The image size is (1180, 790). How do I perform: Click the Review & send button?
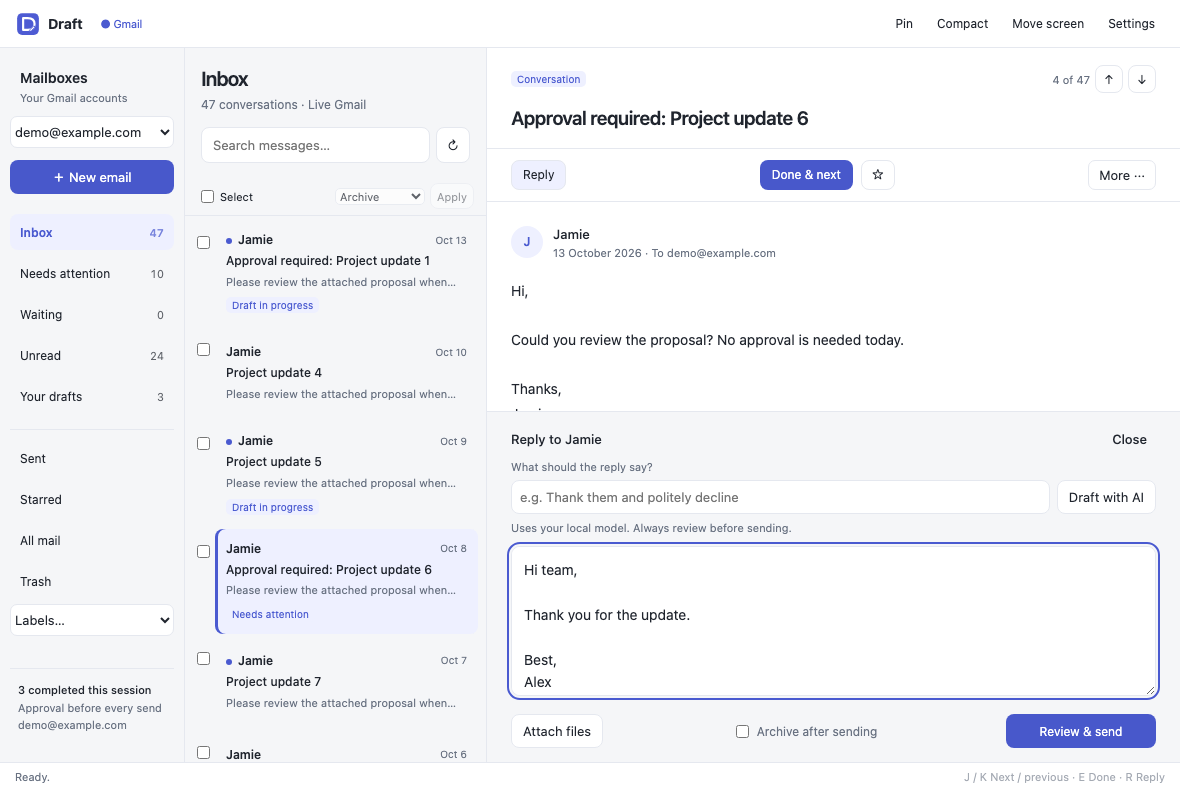click(1081, 731)
